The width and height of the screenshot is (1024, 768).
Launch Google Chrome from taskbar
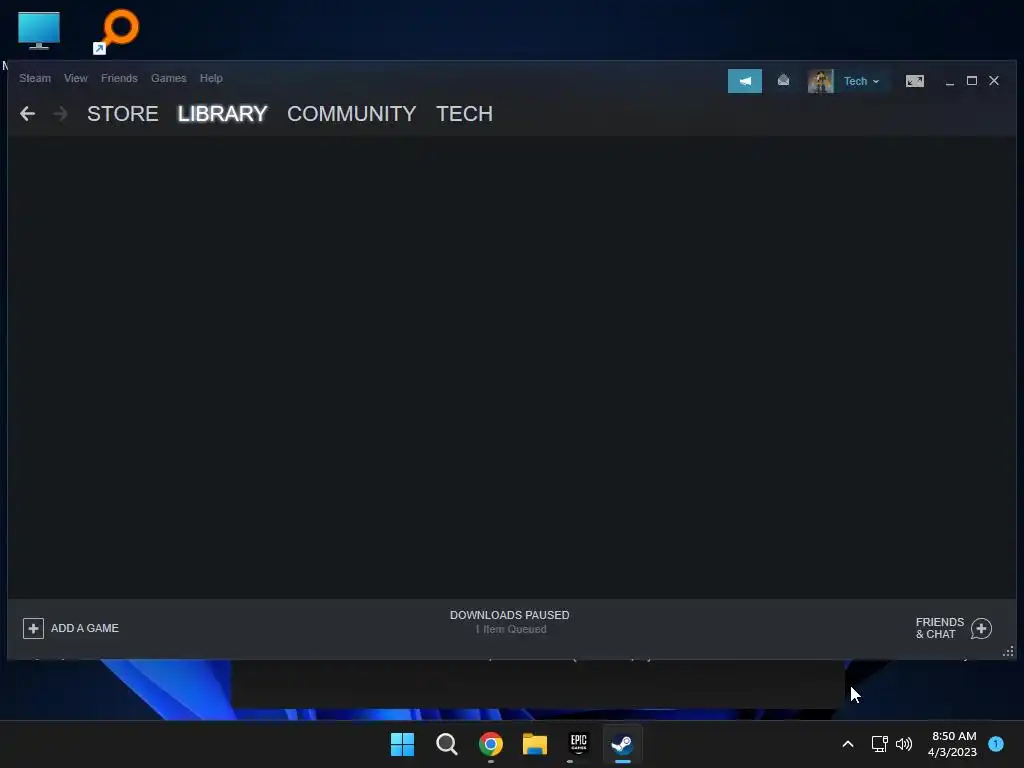pyautogui.click(x=491, y=744)
